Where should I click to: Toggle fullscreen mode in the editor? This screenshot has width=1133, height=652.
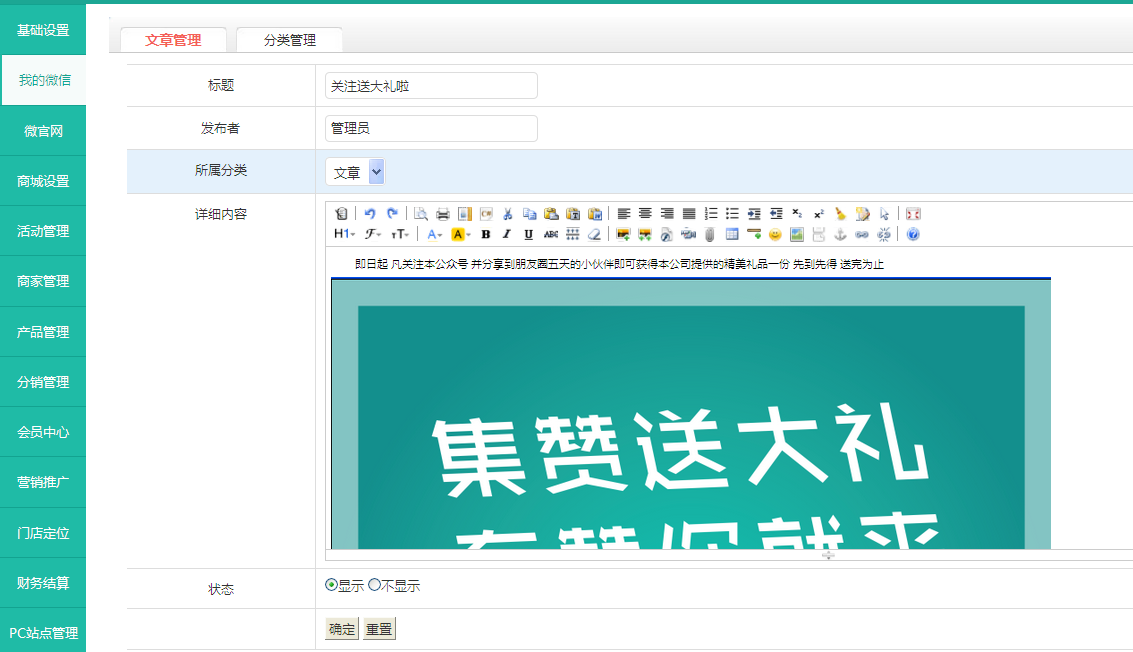coord(912,213)
